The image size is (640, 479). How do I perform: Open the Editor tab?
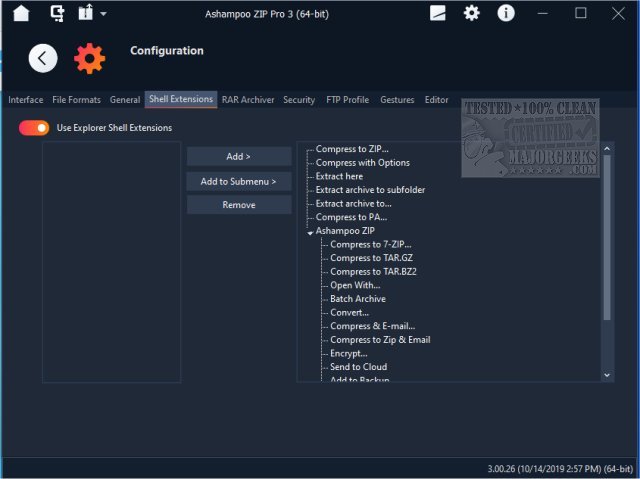coord(436,100)
